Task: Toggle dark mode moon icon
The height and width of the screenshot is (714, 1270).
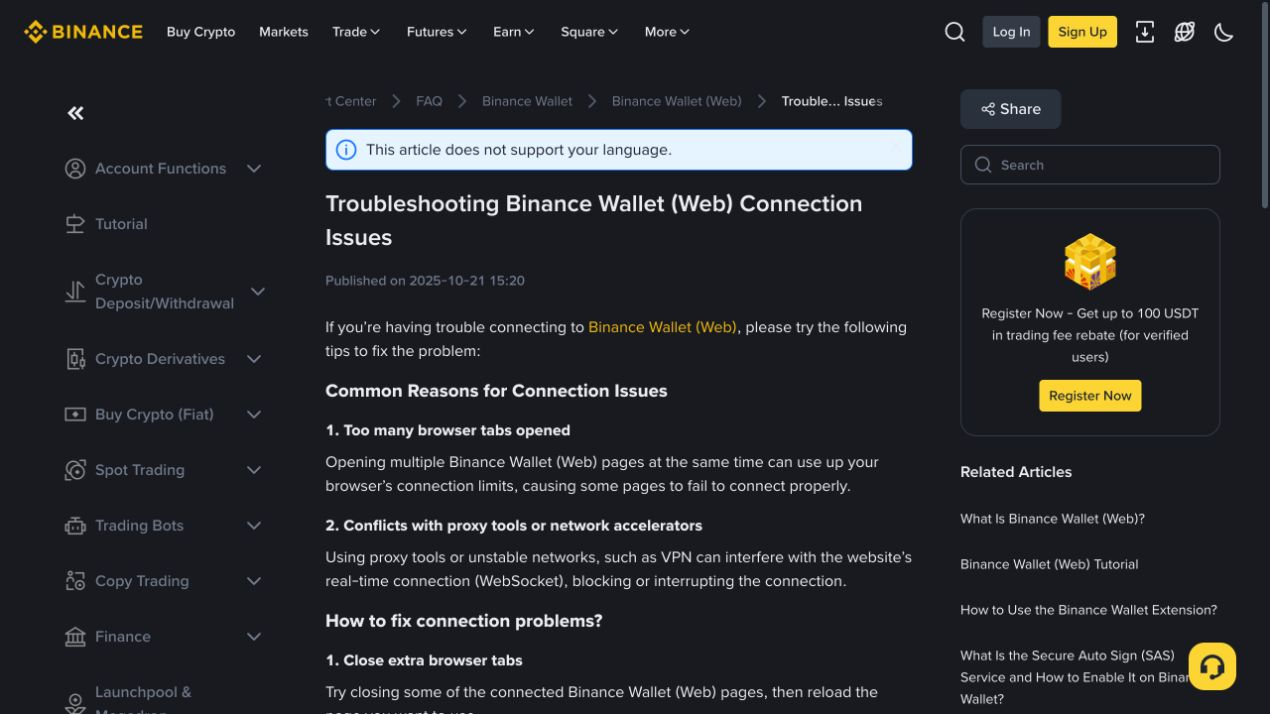Action: coord(1224,32)
